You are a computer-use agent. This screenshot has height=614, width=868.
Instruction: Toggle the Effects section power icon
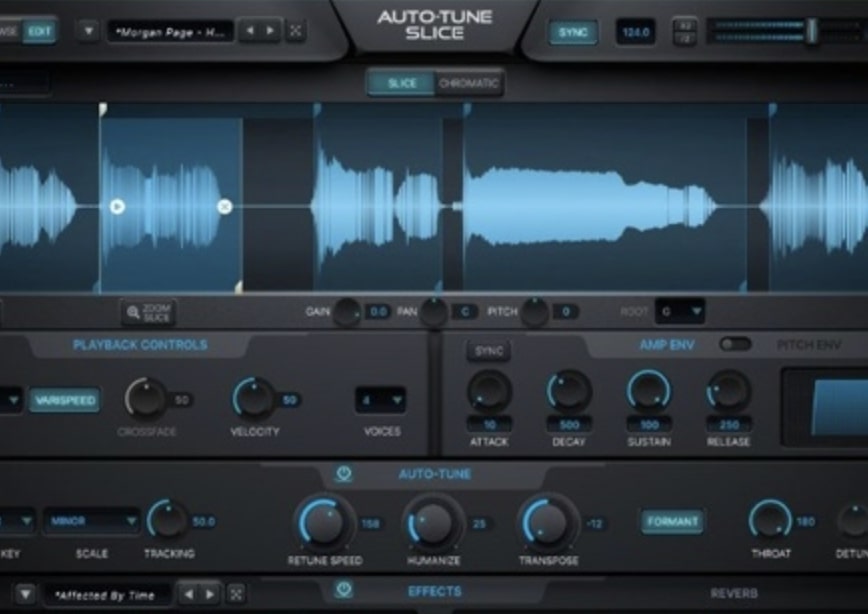[x=344, y=590]
